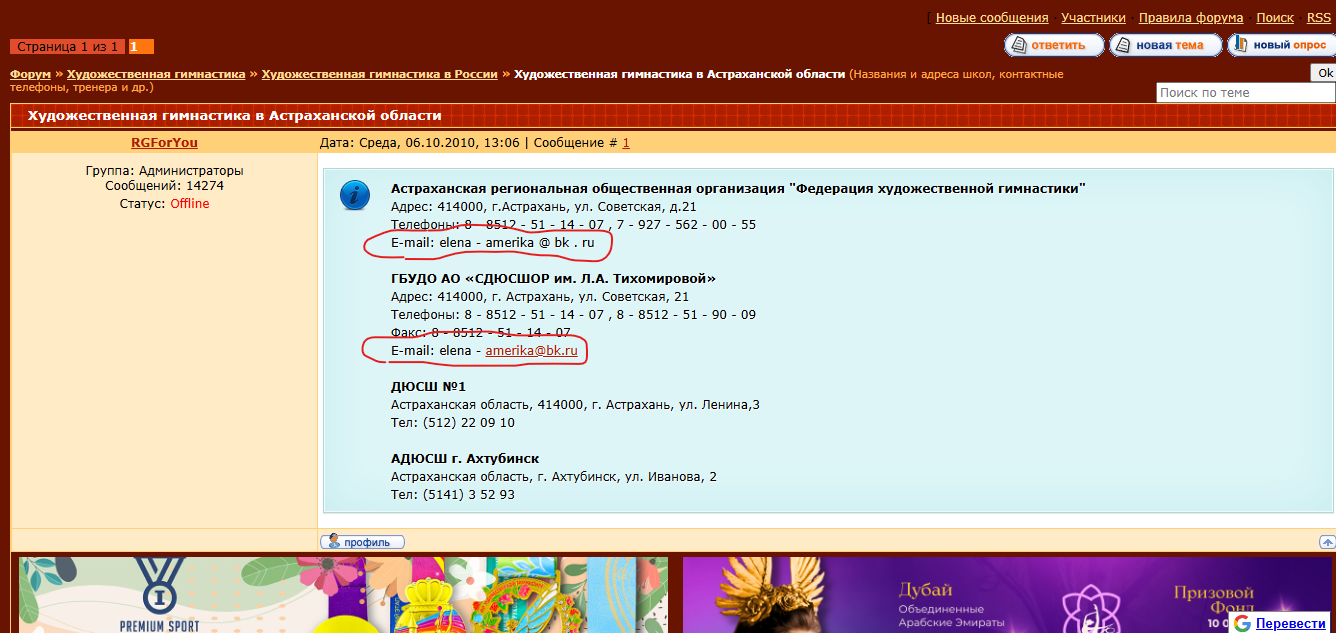The height and width of the screenshot is (633, 1336).
Task: Click the 'Форум' breadcrumb link
Action: (x=30, y=74)
